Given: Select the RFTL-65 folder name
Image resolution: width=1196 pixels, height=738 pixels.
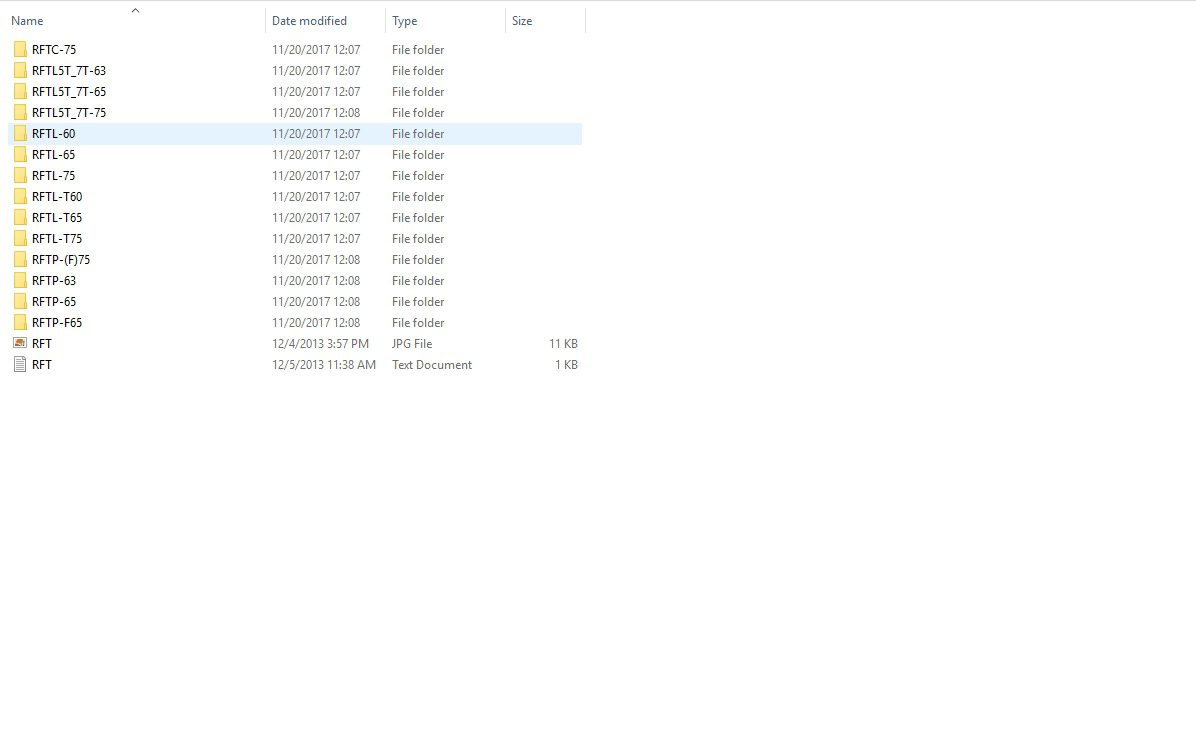Looking at the screenshot, I should 53,155.
